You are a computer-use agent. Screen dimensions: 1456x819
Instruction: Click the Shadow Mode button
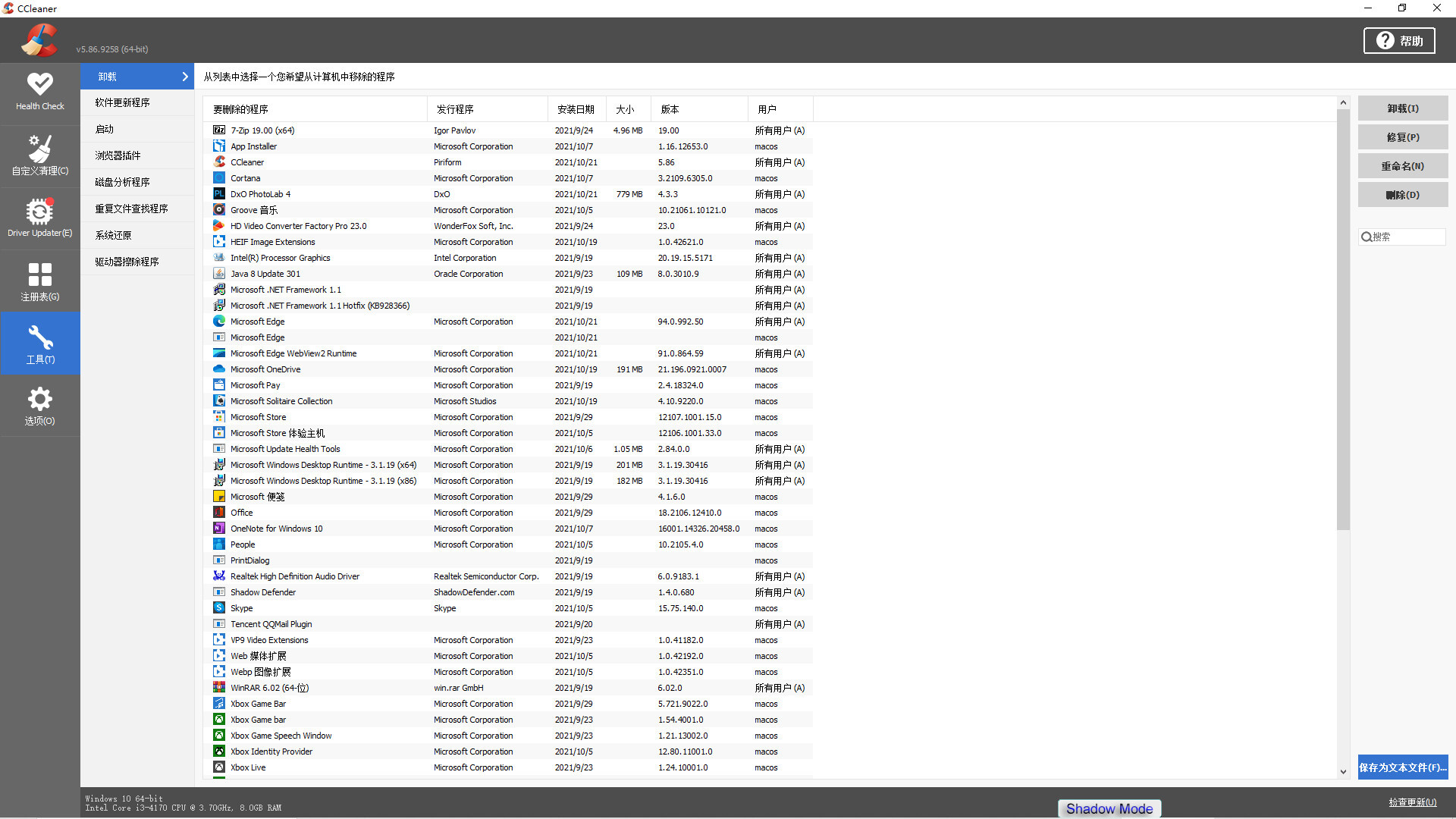click(x=1109, y=809)
